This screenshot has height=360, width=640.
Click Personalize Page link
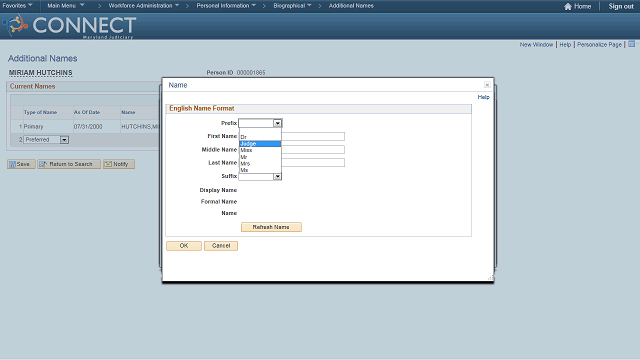(x=599, y=44)
